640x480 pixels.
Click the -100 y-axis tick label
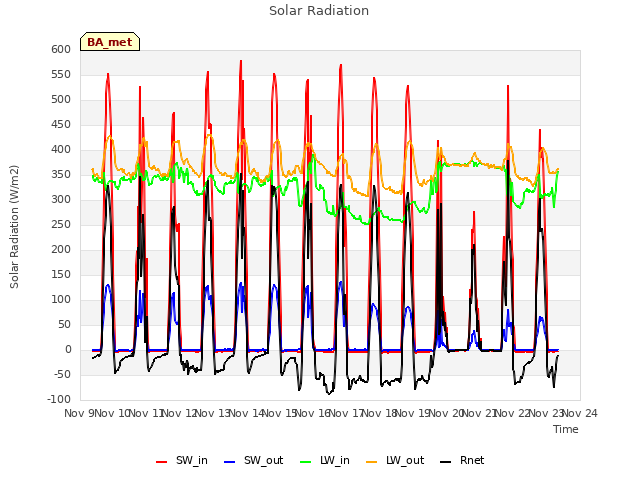pyautogui.click(x=59, y=399)
